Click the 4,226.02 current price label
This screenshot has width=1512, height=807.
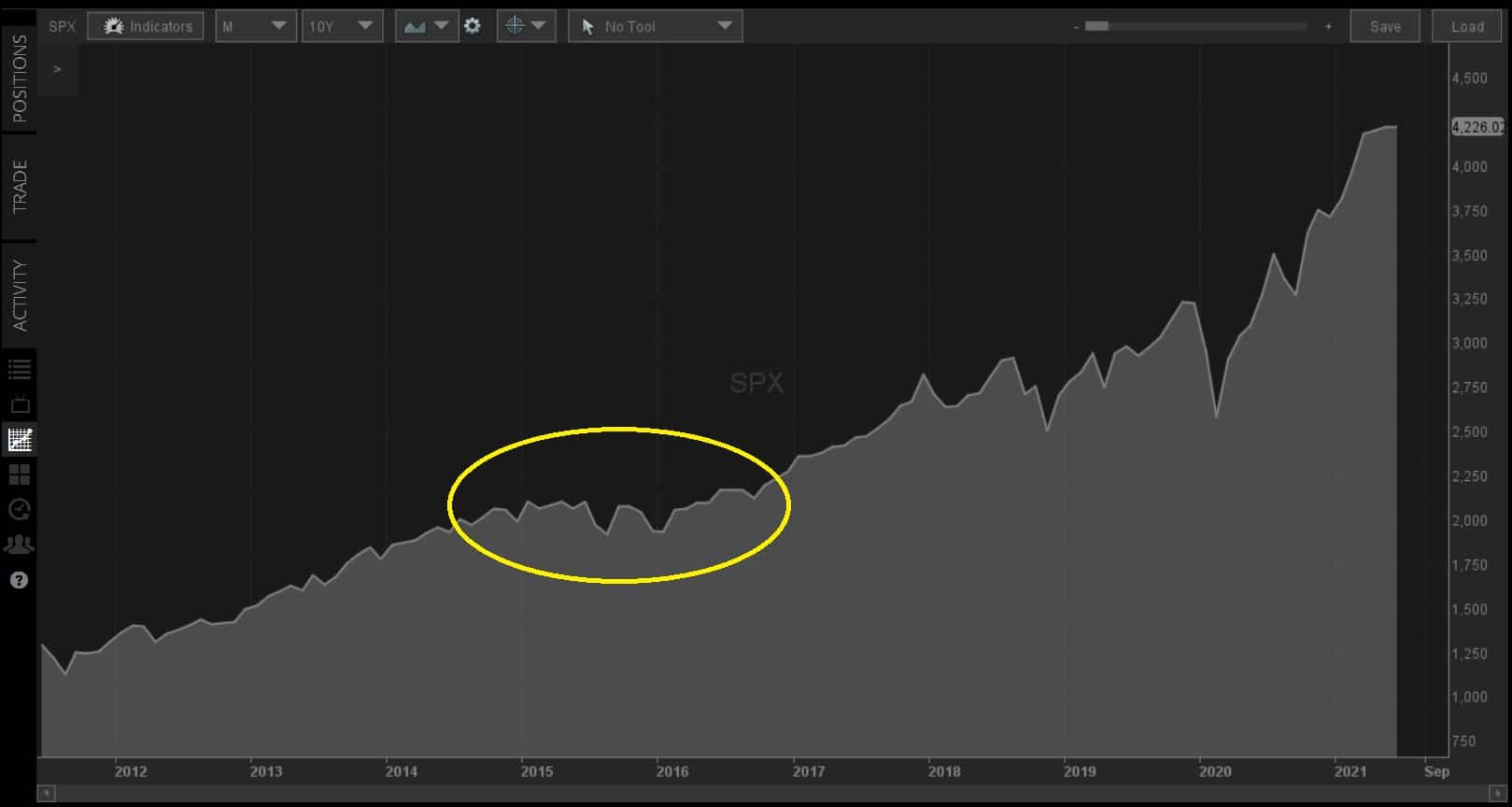[1477, 127]
